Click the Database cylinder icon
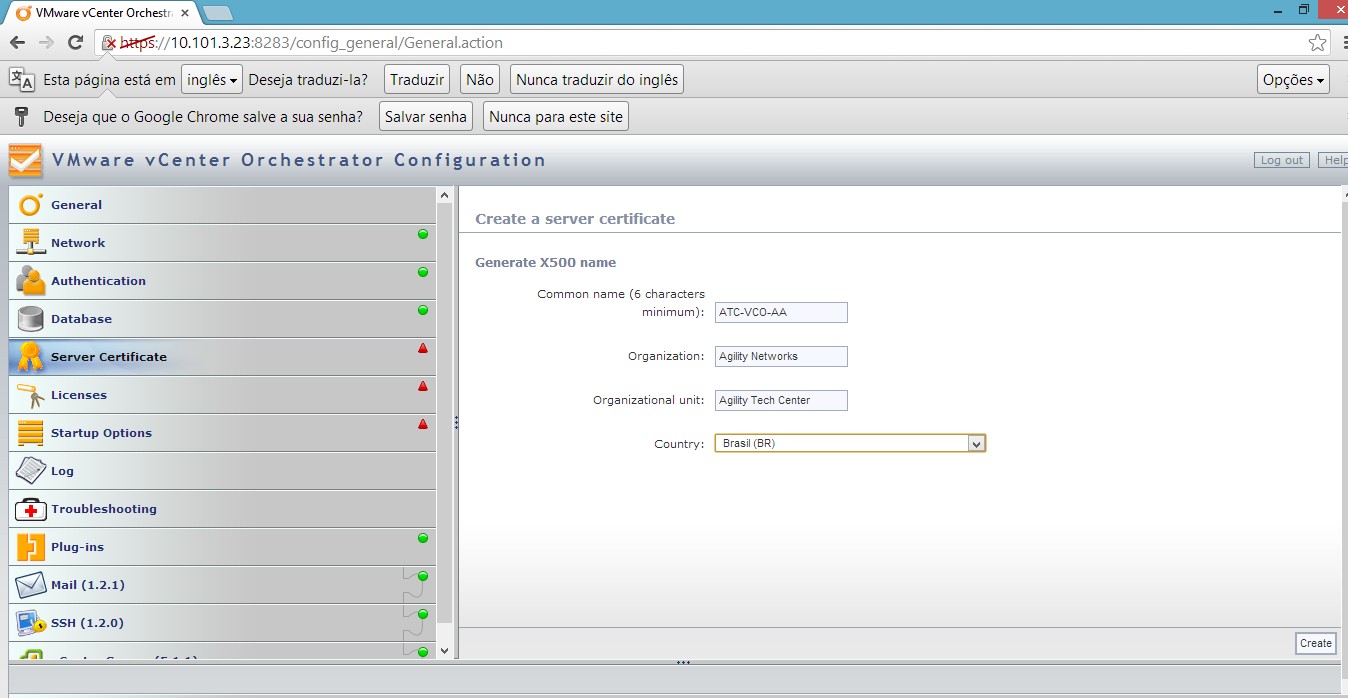The height and width of the screenshot is (698, 1348). 31,319
